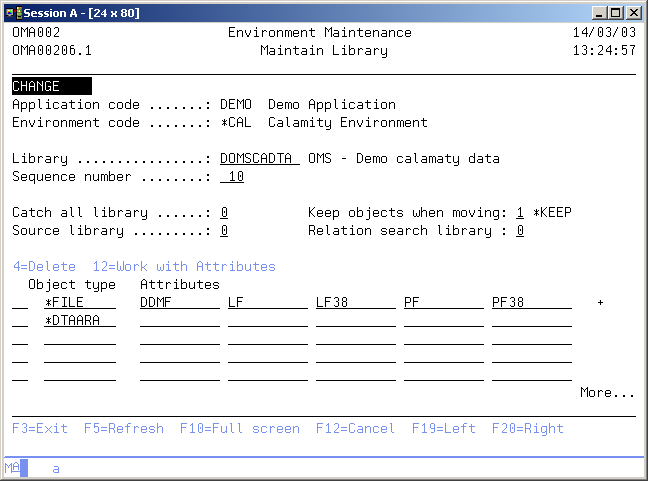Activate F10=Full screen option
The image size is (648, 481).
[x=239, y=428]
